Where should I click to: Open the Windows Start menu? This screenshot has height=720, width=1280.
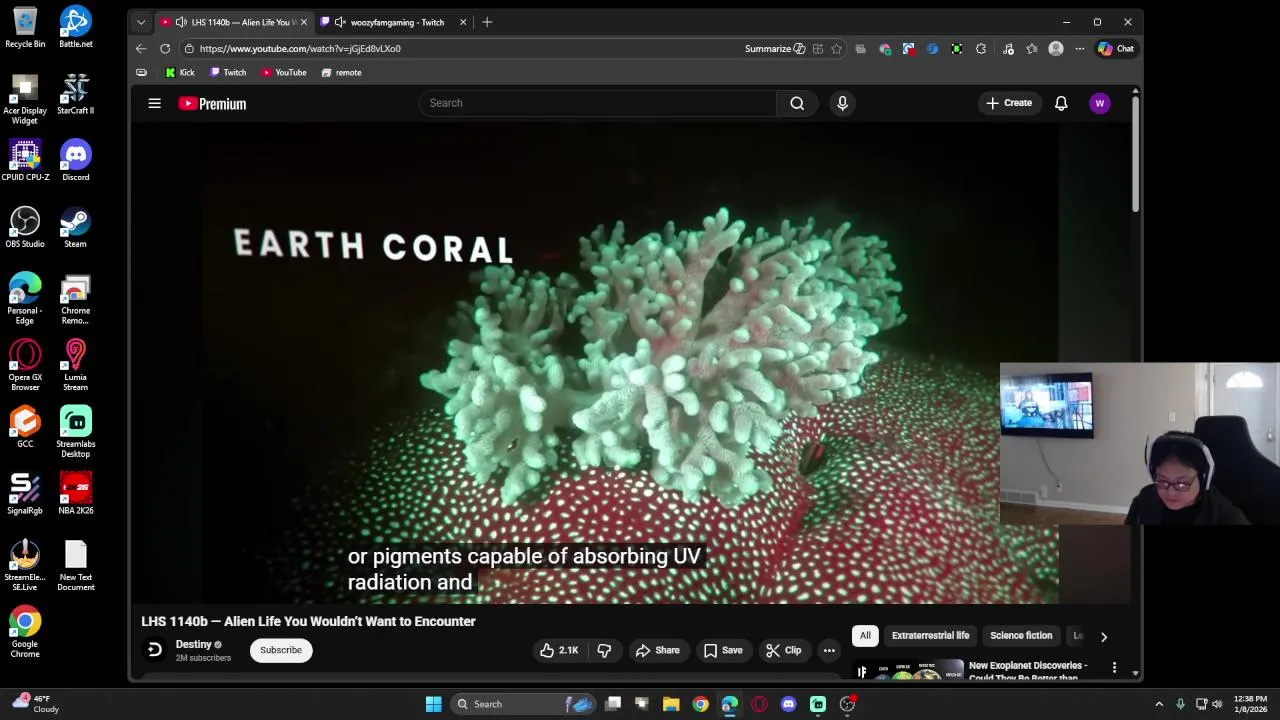(433, 704)
